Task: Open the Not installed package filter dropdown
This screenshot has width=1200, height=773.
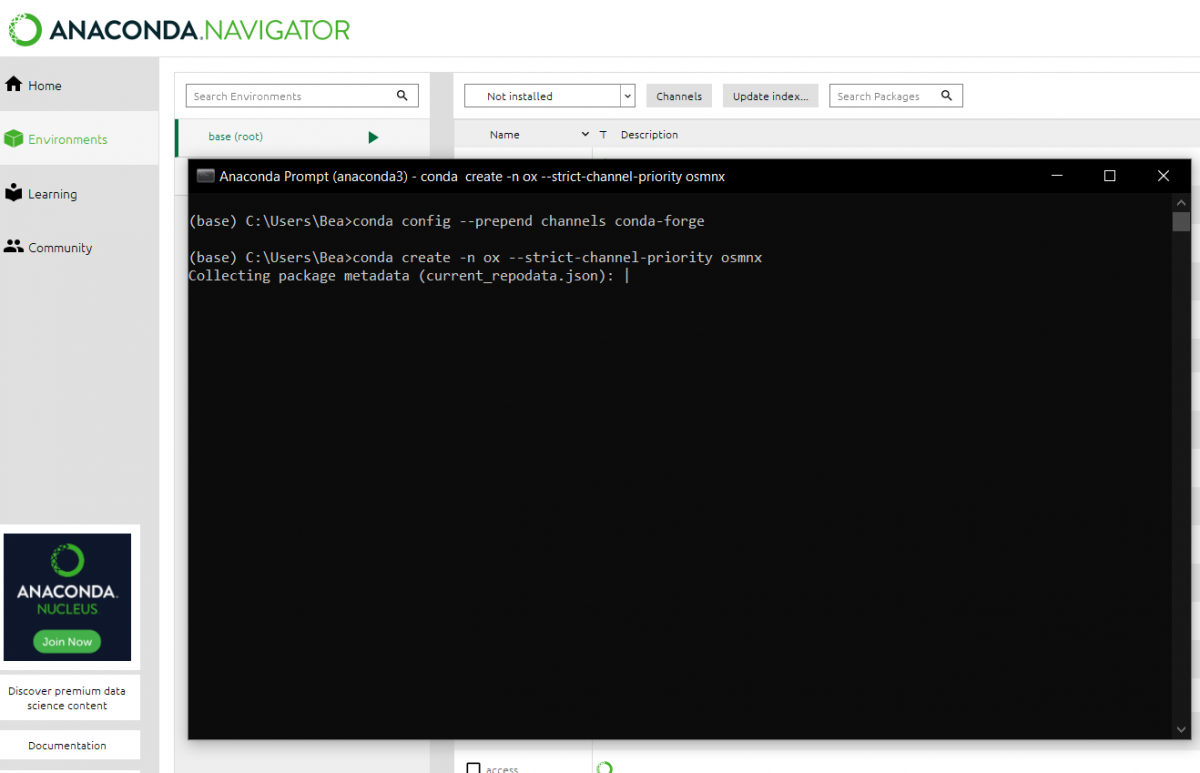Action: tap(627, 96)
